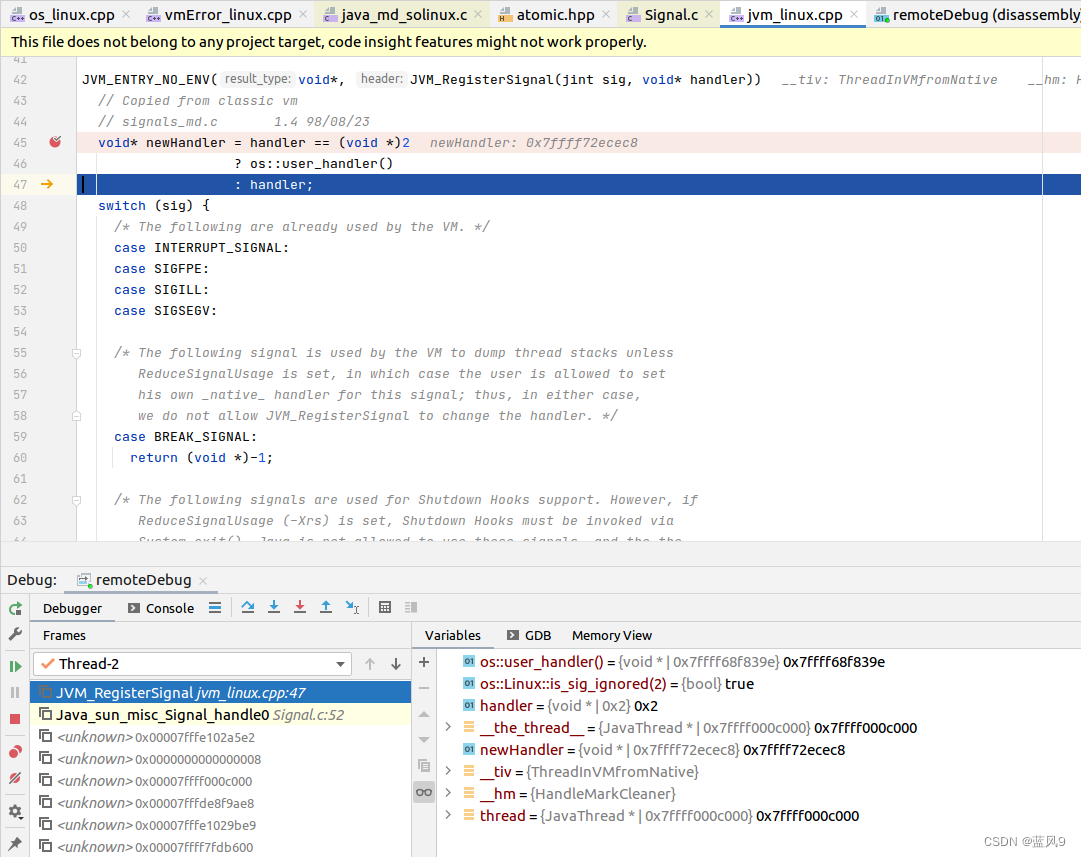Click the Step Over icon
This screenshot has width=1081, height=857.
[248, 607]
